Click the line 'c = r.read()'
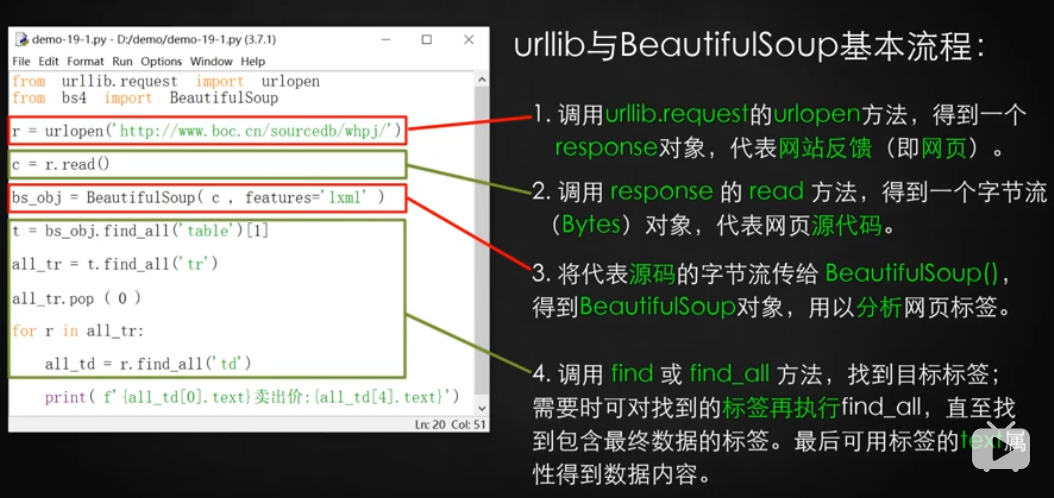The height and width of the screenshot is (498, 1054). 60,164
